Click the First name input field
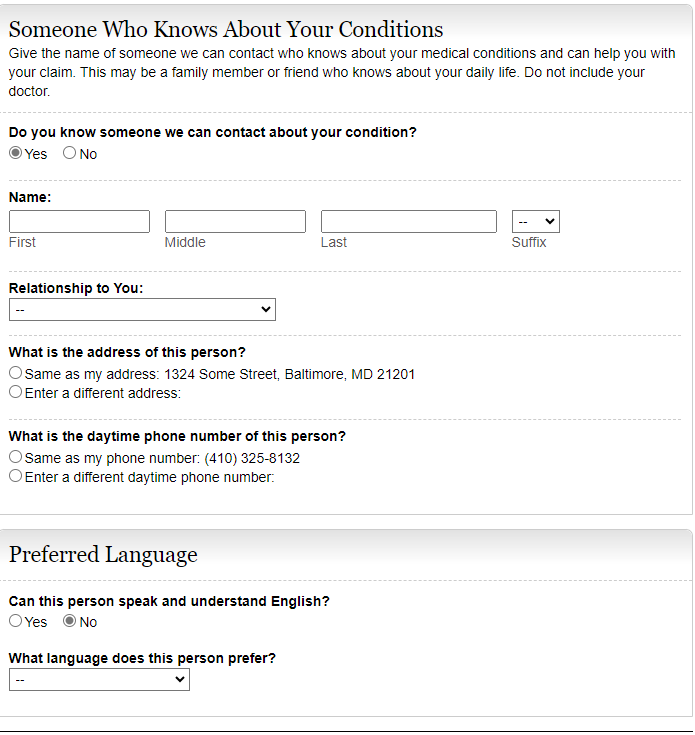This screenshot has width=695, height=735. (x=79, y=222)
